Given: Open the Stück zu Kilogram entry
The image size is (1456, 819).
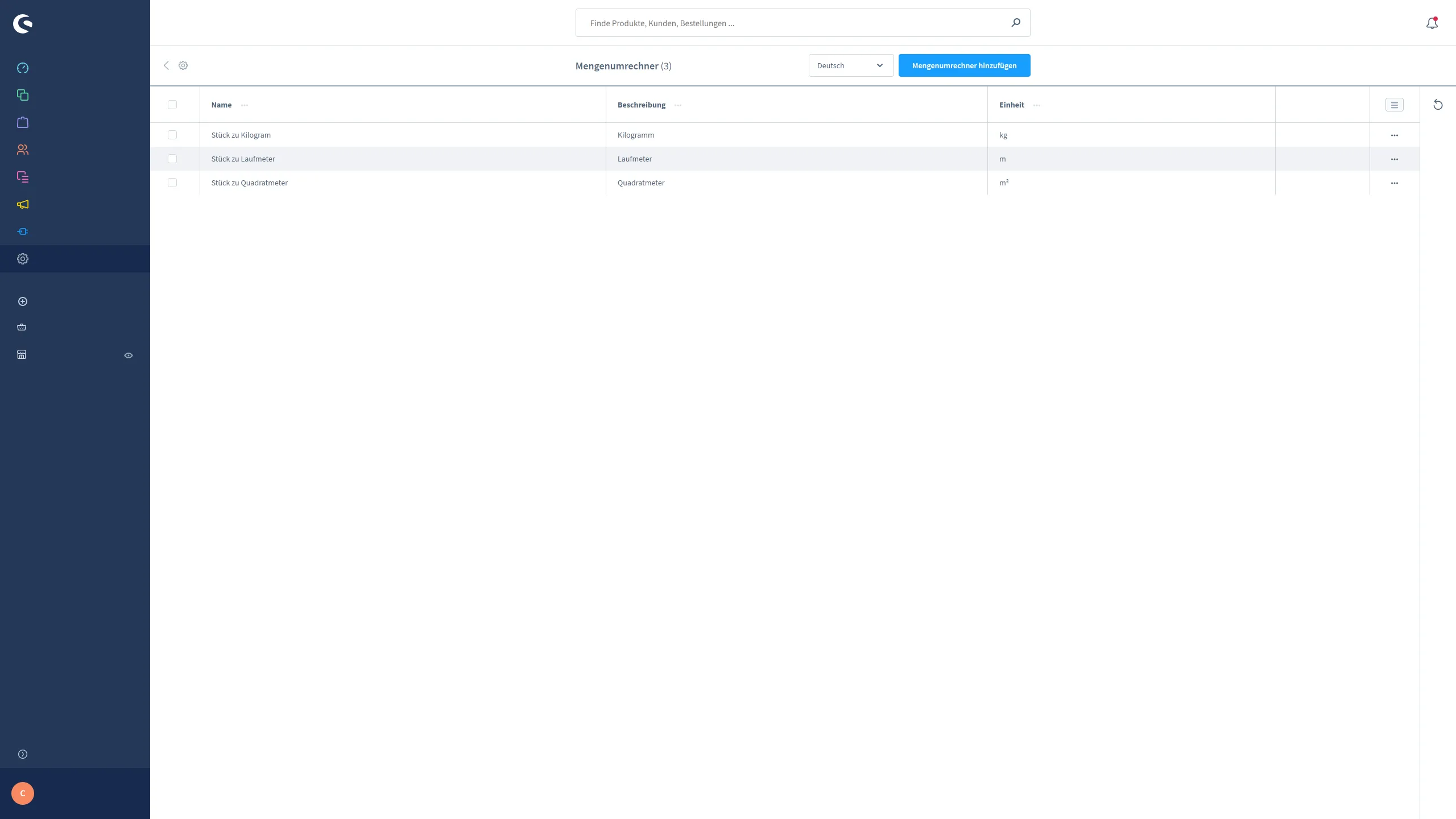Looking at the screenshot, I should click(x=241, y=135).
